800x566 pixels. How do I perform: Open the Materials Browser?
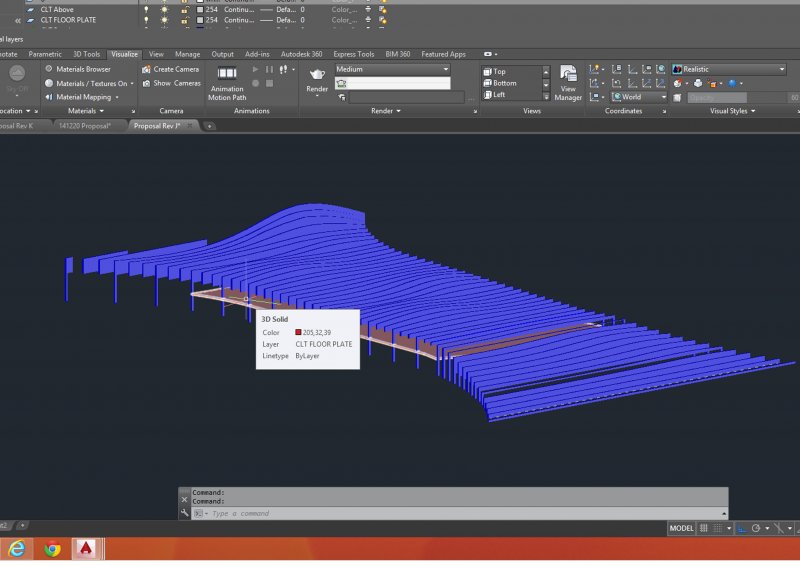[x=82, y=69]
